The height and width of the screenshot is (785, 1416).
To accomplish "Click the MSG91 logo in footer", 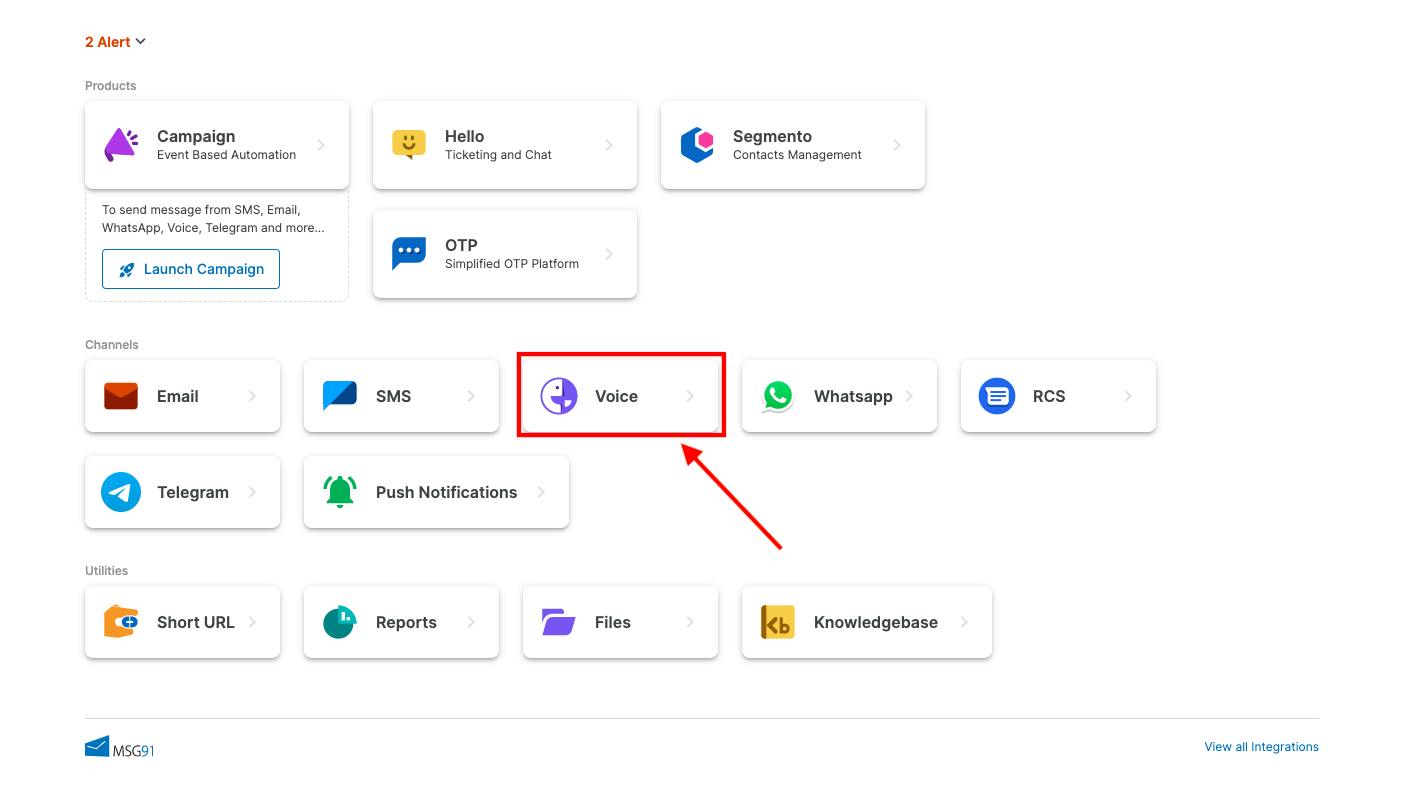I will point(120,747).
